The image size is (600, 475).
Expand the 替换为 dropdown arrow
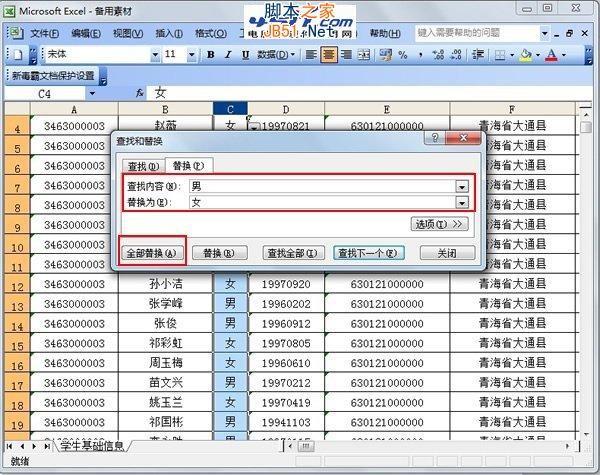462,202
